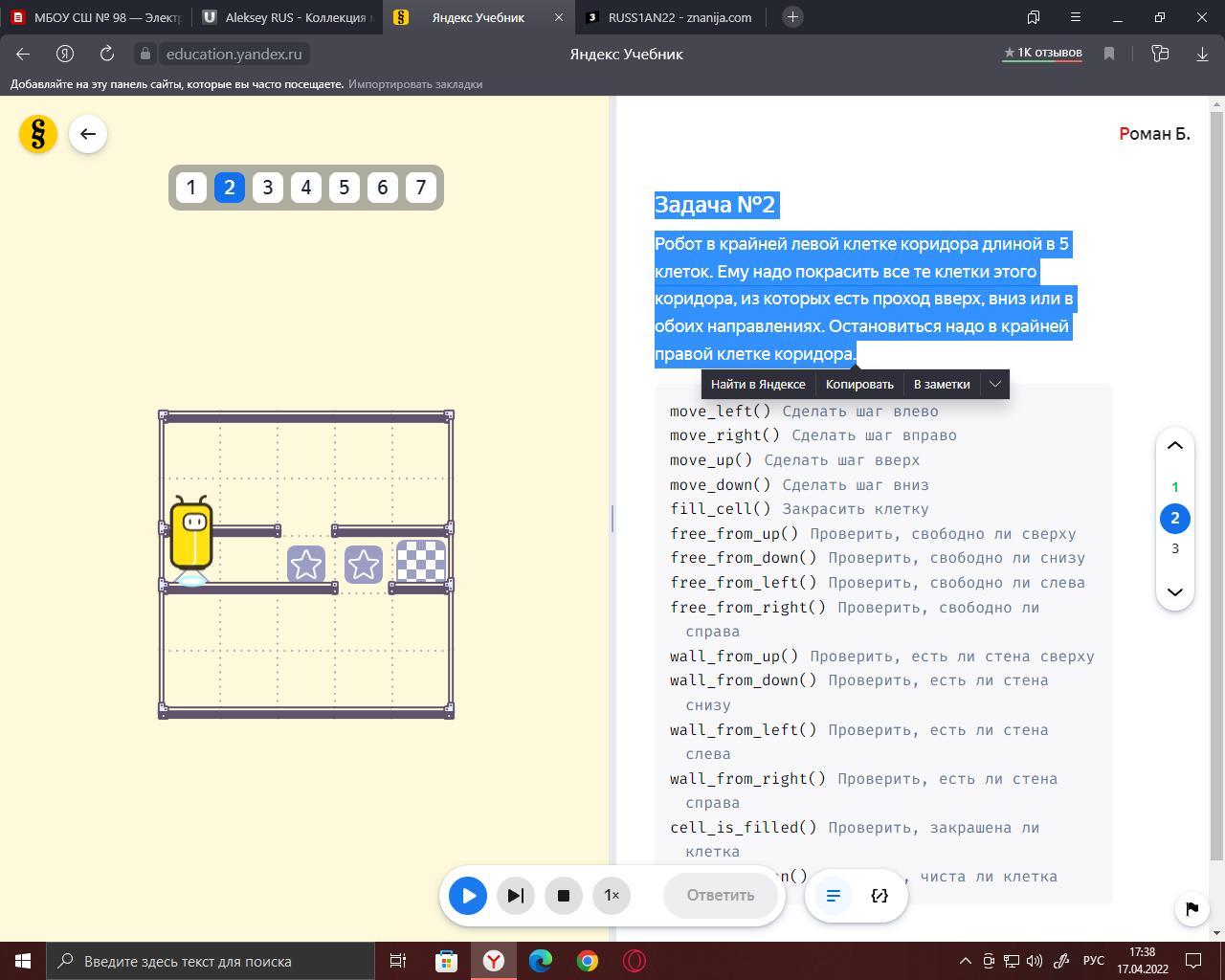1225x980 pixels.
Task: Select level 5 in the level selector
Action: 345,188
